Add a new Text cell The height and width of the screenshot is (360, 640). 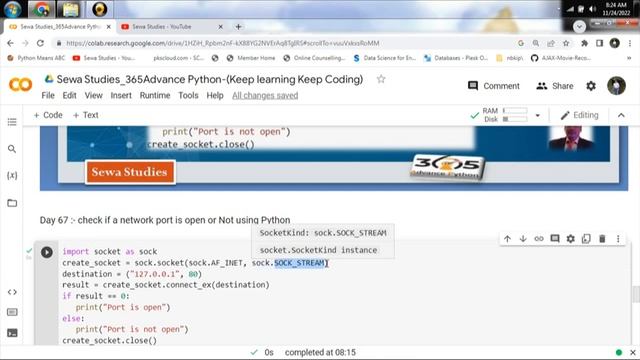(86, 115)
